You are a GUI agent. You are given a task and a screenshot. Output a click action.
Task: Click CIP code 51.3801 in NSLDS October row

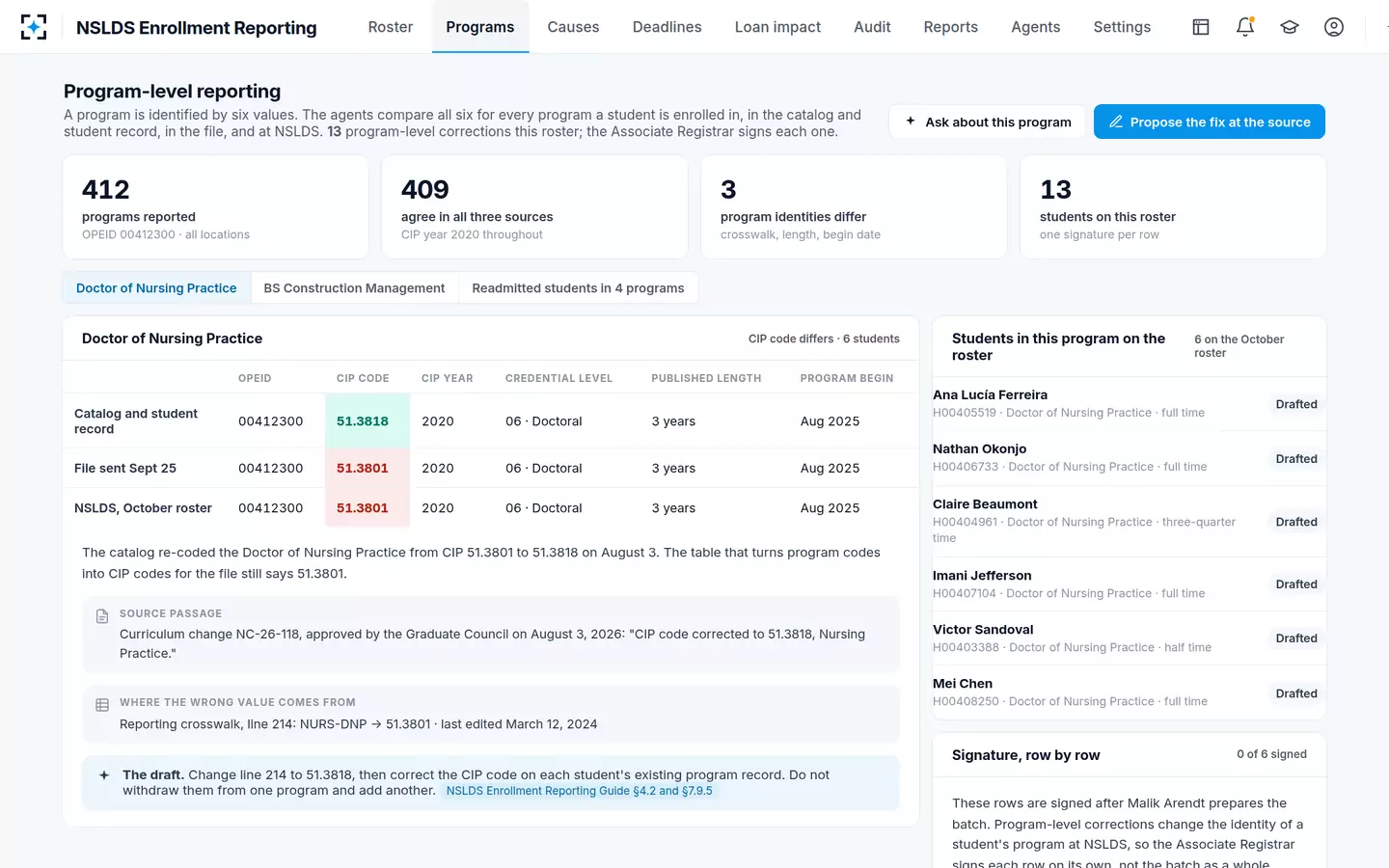click(x=367, y=508)
